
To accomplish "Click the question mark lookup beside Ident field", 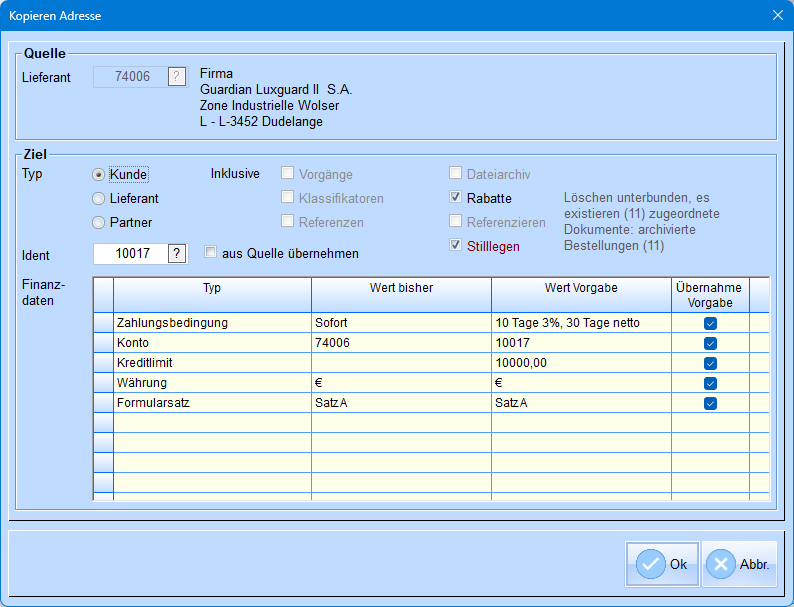I will (176, 253).
